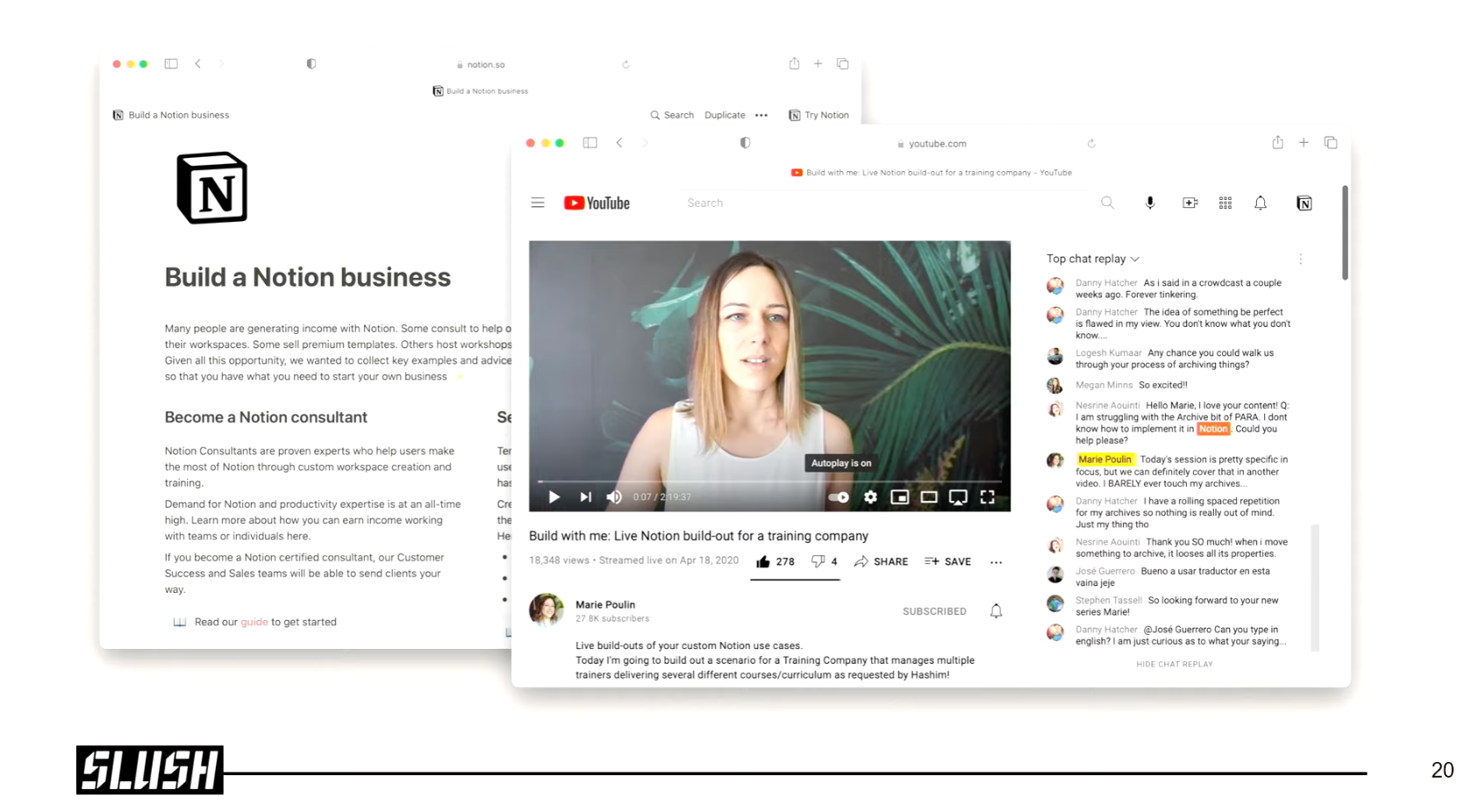
Task: Click privacy shield in YouTube Safari window
Action: click(745, 143)
